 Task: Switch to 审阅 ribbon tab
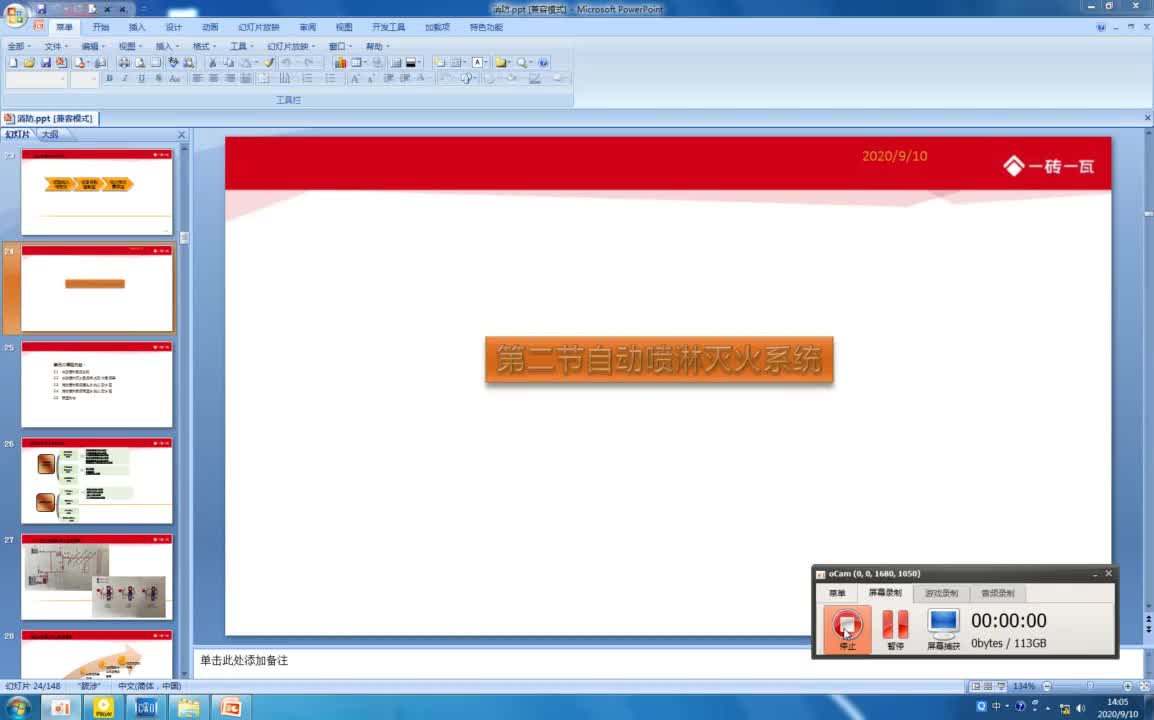tap(308, 27)
